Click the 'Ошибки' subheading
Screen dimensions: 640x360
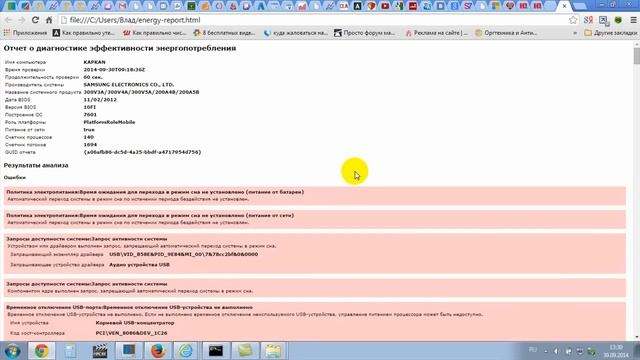point(15,178)
